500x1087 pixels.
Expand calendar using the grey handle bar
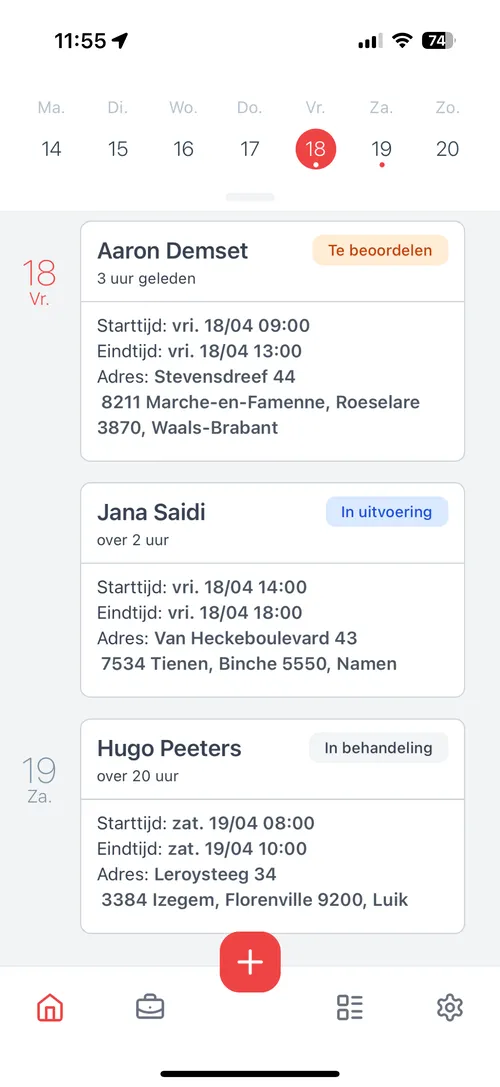(x=250, y=198)
